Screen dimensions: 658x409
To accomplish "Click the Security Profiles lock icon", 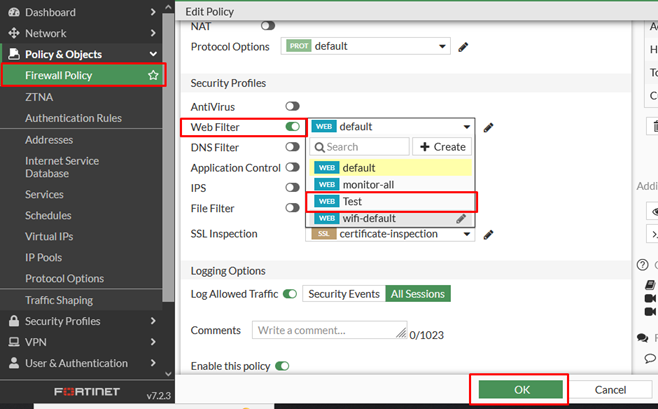I will pyautogui.click(x=13, y=321).
